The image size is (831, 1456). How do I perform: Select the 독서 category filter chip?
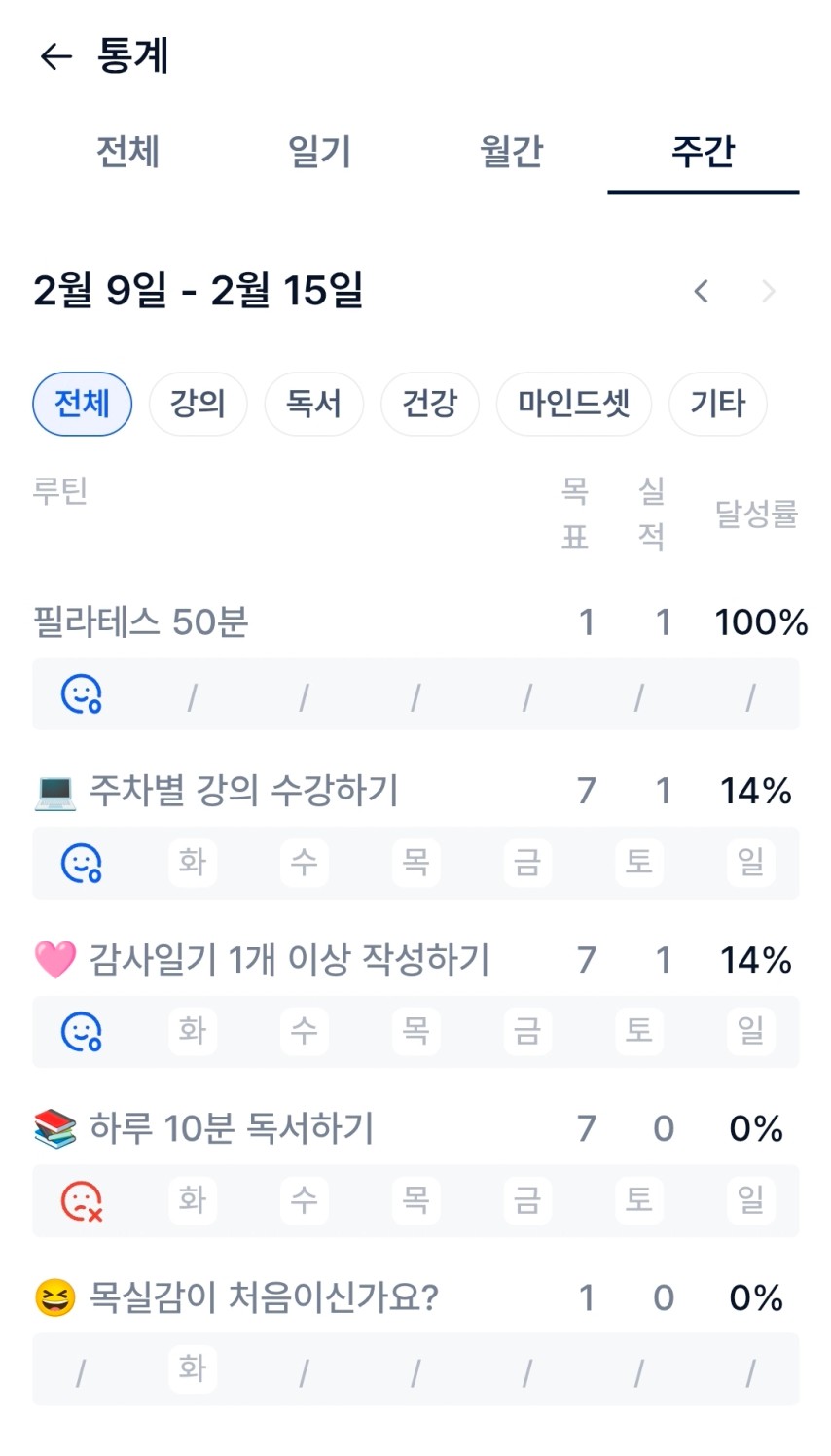click(x=313, y=404)
